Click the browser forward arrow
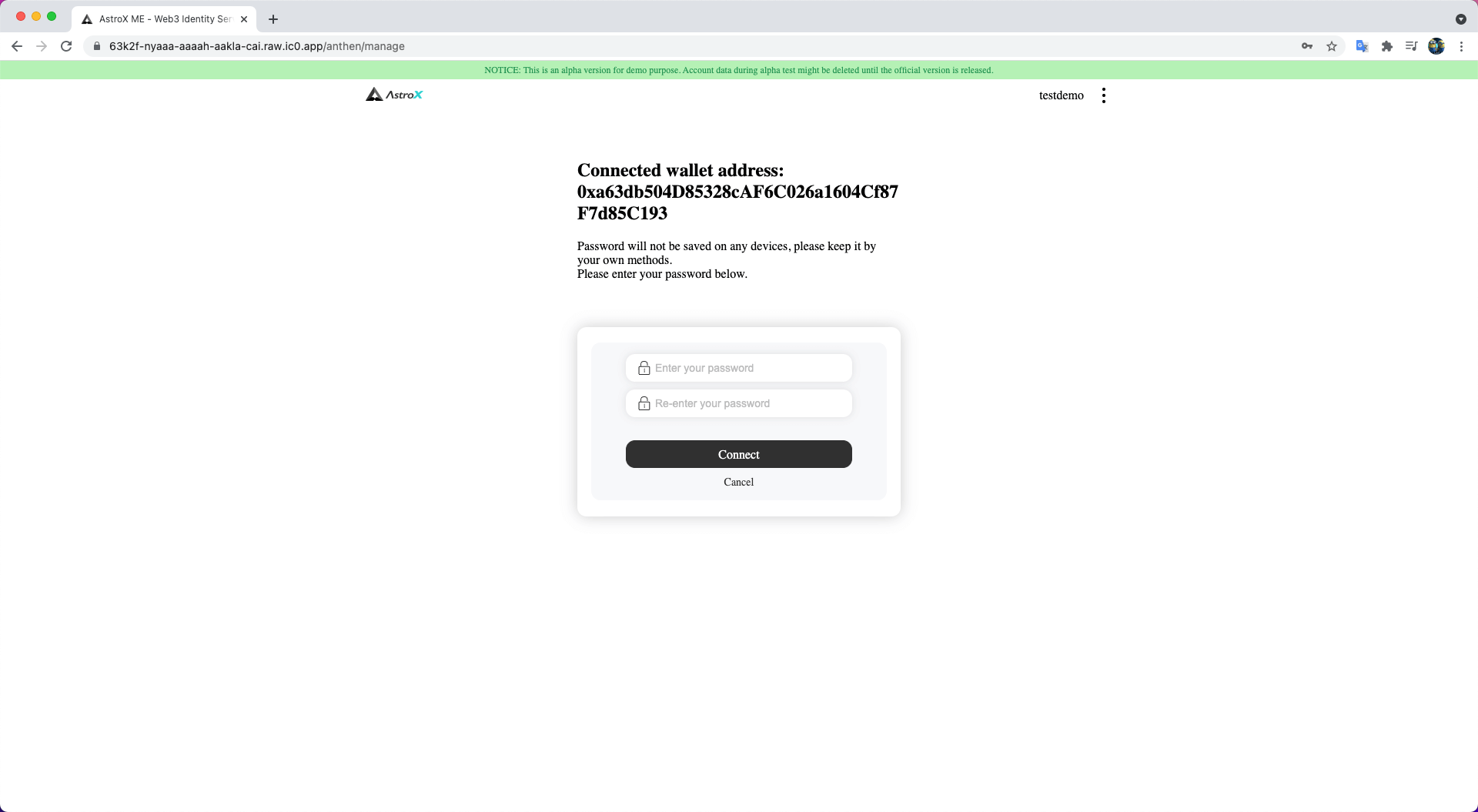This screenshot has height=812, width=1478. point(42,46)
